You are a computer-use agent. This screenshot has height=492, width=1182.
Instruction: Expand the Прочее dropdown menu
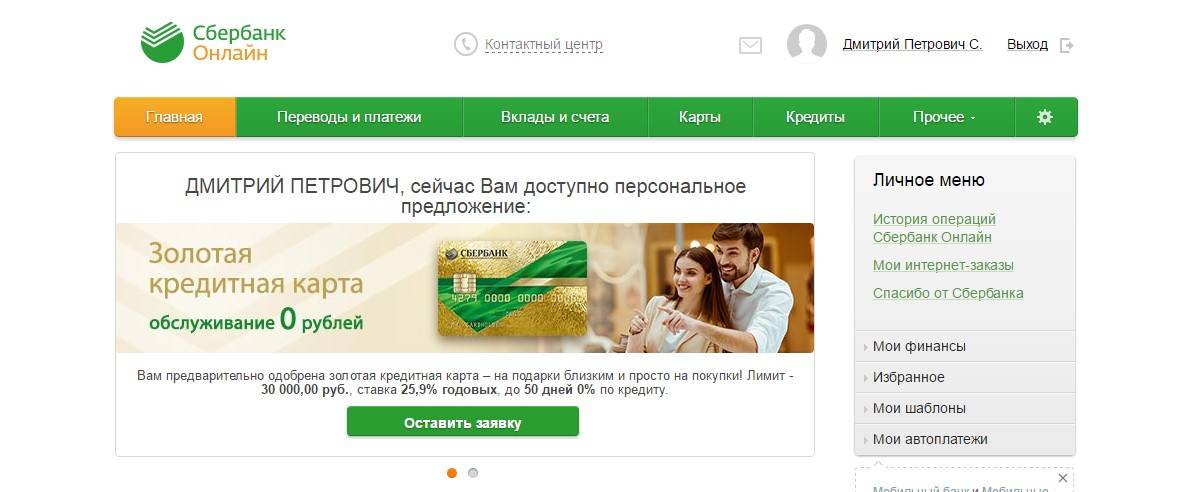tap(946, 117)
